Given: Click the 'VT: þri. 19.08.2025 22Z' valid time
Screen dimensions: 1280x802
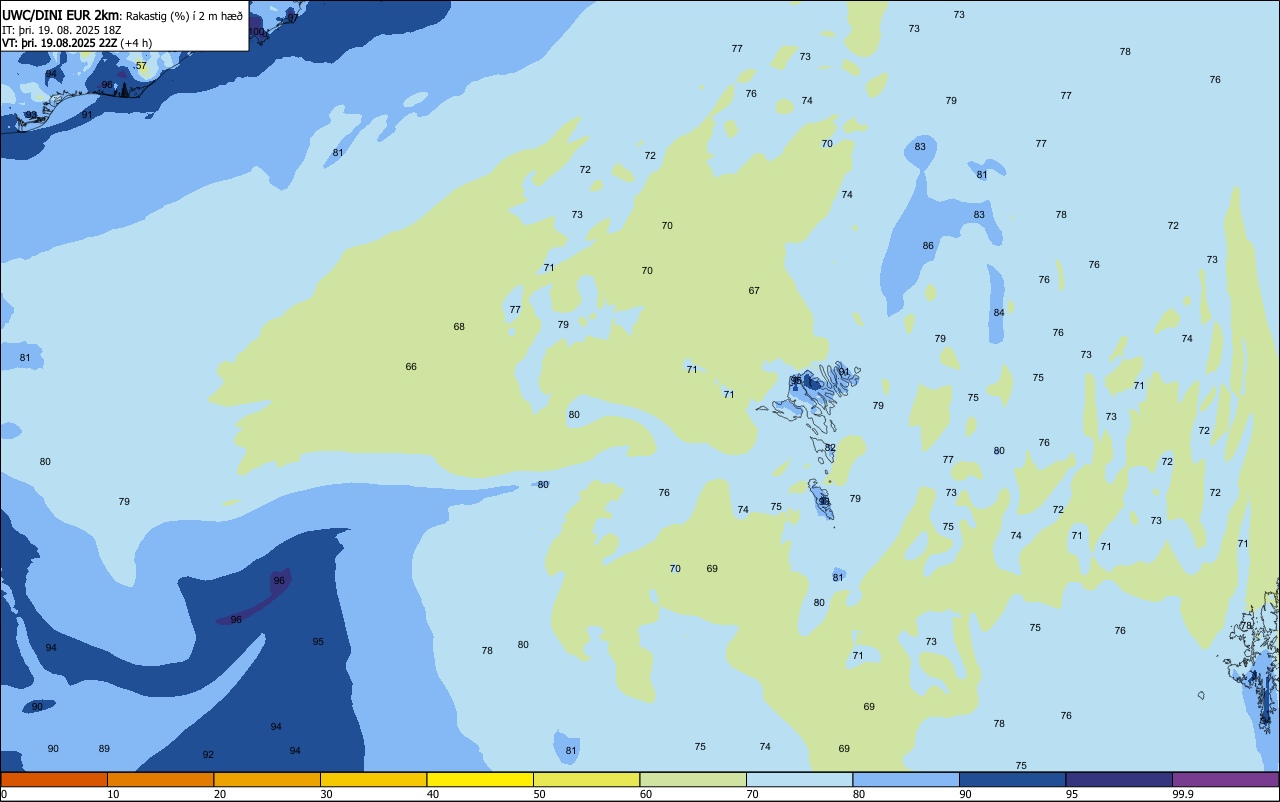Looking at the screenshot, I should [60, 43].
